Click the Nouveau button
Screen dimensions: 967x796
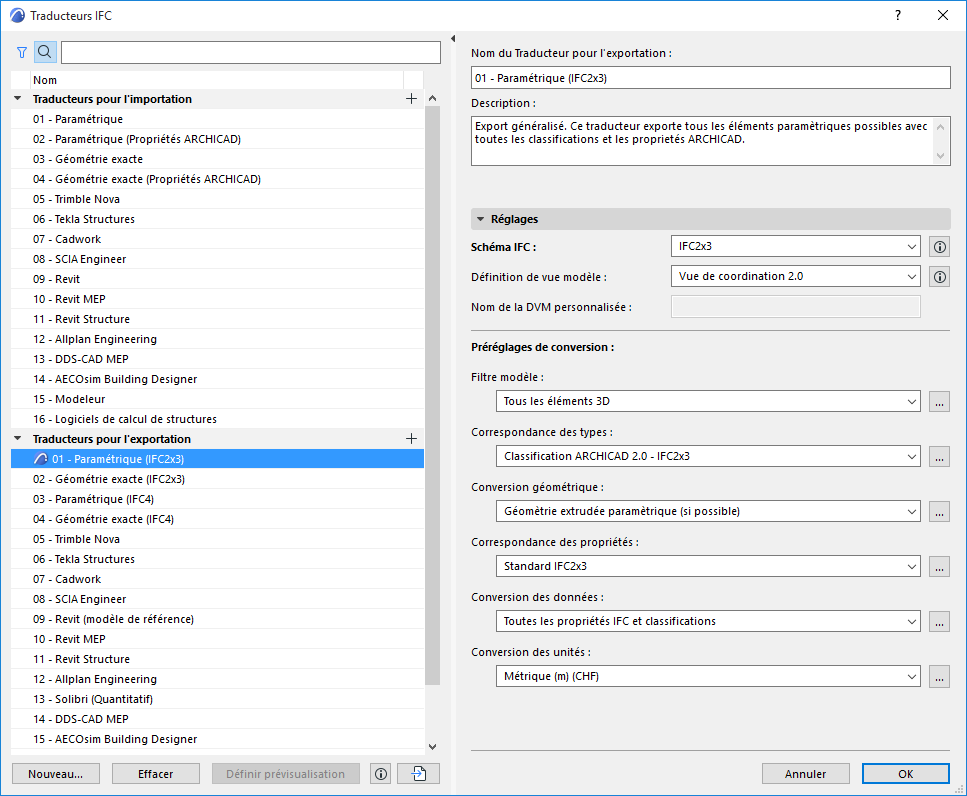point(55,773)
